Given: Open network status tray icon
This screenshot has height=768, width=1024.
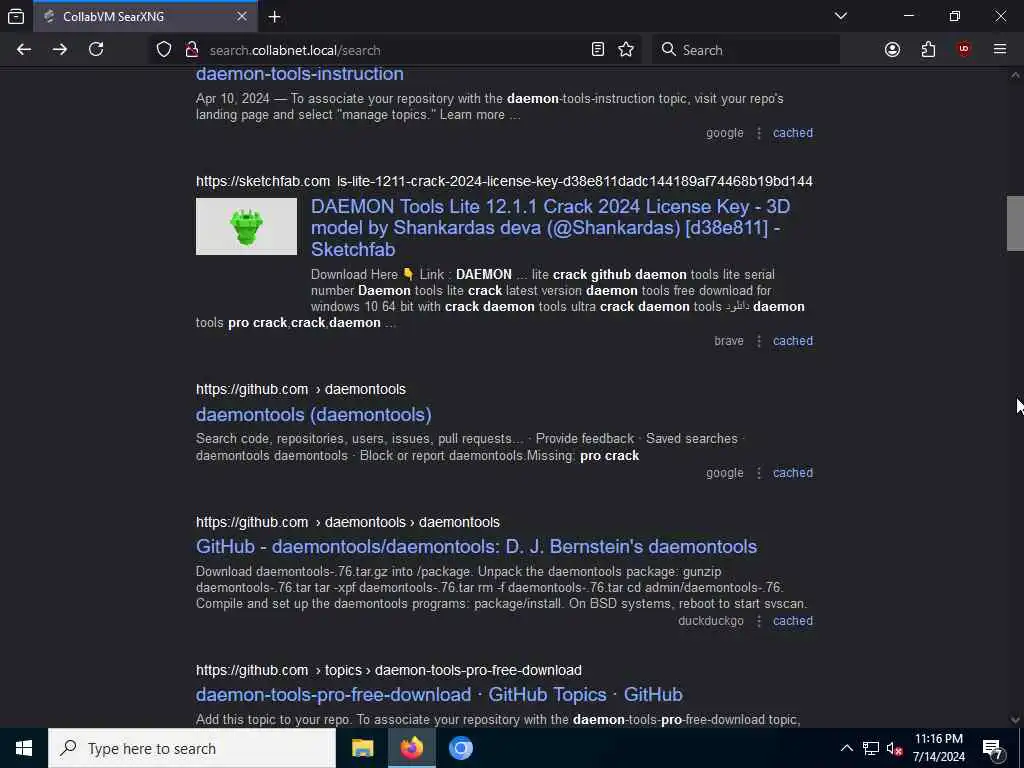Looking at the screenshot, I should coord(871,748).
